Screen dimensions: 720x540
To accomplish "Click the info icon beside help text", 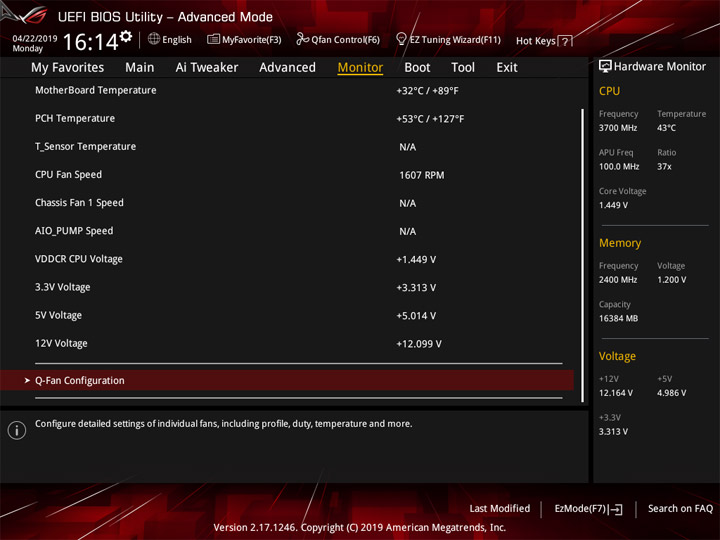I will coord(17,430).
